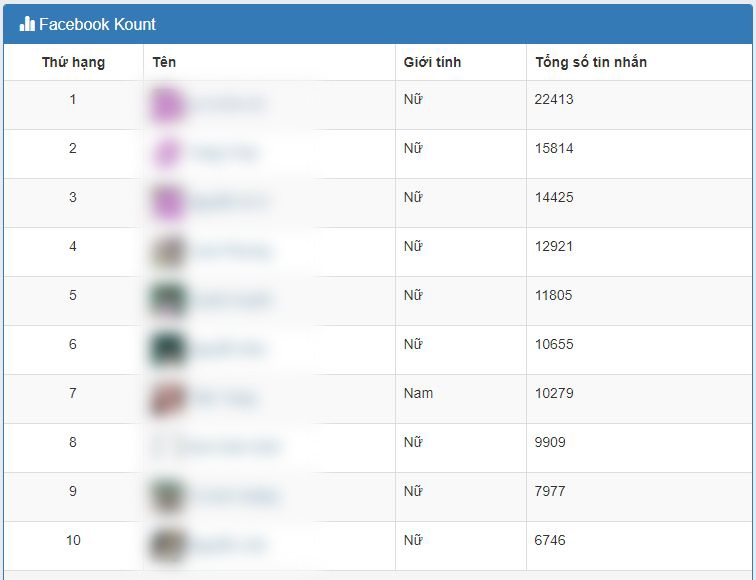Click the Facebook Kount bar chart icon
The width and height of the screenshot is (756, 580).
[x=27, y=24]
